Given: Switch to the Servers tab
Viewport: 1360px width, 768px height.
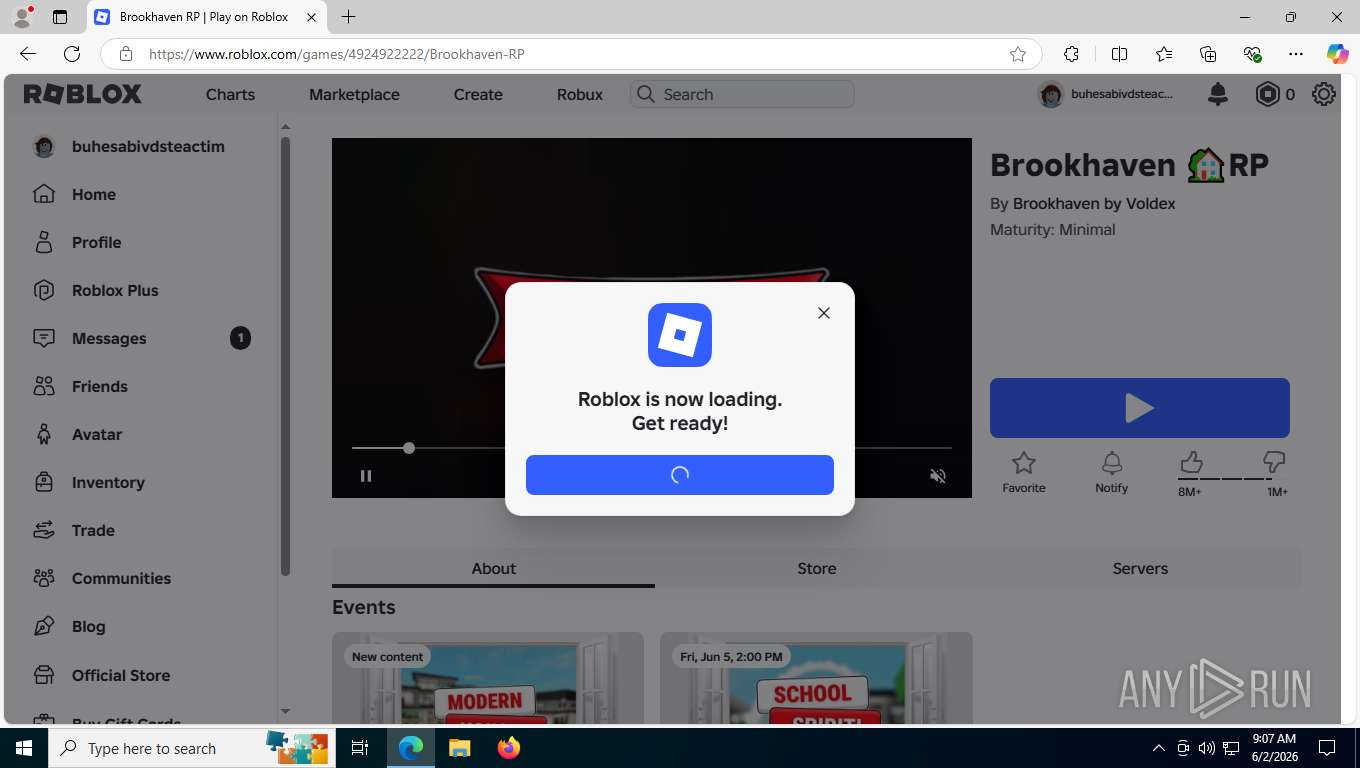Looking at the screenshot, I should coord(1140,568).
